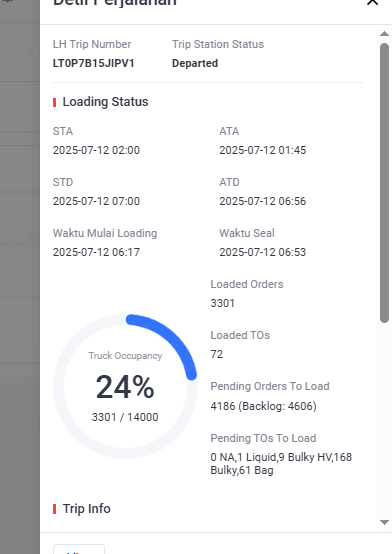
Task: Click the Waktu Seal time value
Action: [x=263, y=252]
